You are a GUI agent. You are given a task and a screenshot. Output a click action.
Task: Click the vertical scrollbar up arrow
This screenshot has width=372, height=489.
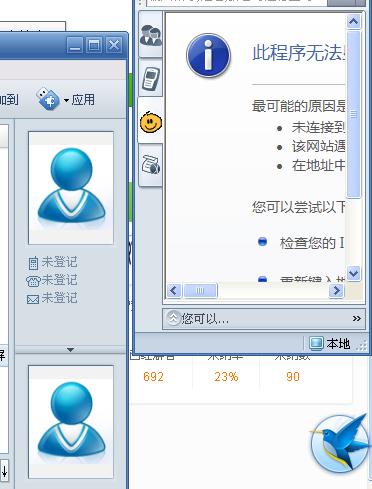click(353, 22)
